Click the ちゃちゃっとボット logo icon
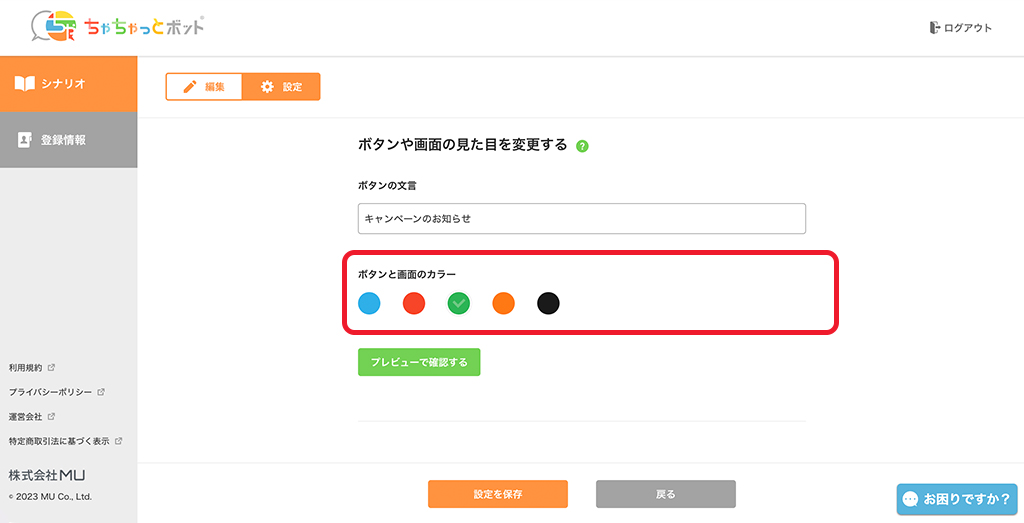1024x523 pixels. 54,26
